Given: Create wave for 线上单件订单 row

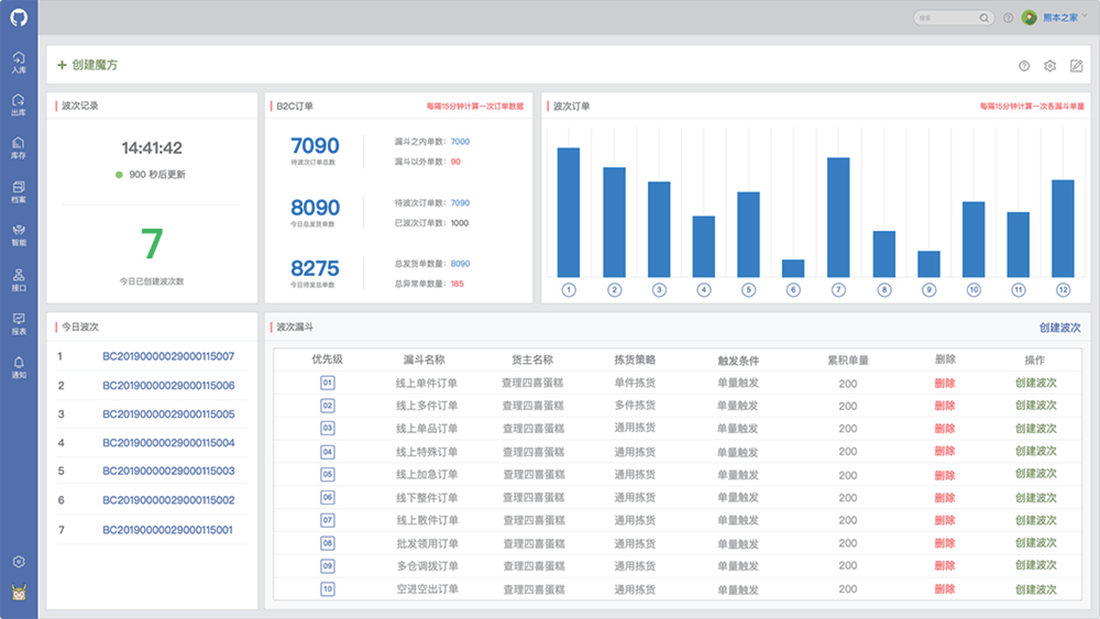Looking at the screenshot, I should (x=1035, y=383).
